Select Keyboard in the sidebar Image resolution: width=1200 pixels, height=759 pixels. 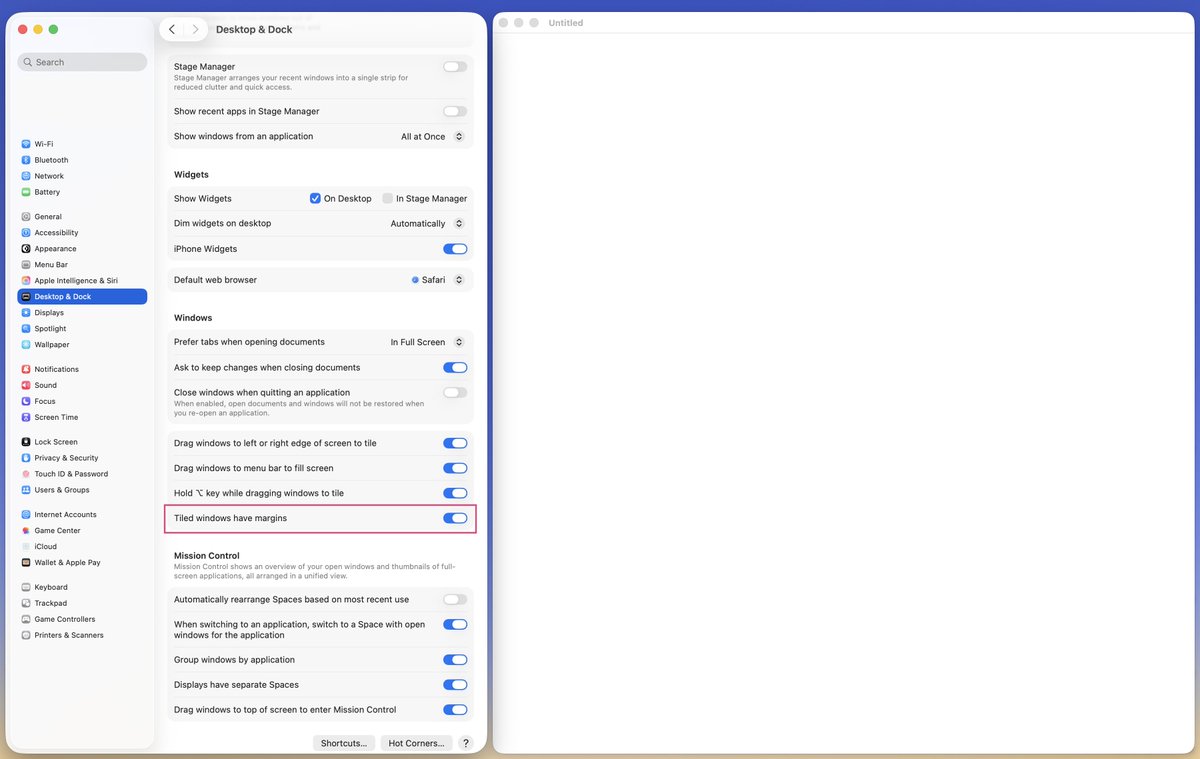tap(82, 587)
